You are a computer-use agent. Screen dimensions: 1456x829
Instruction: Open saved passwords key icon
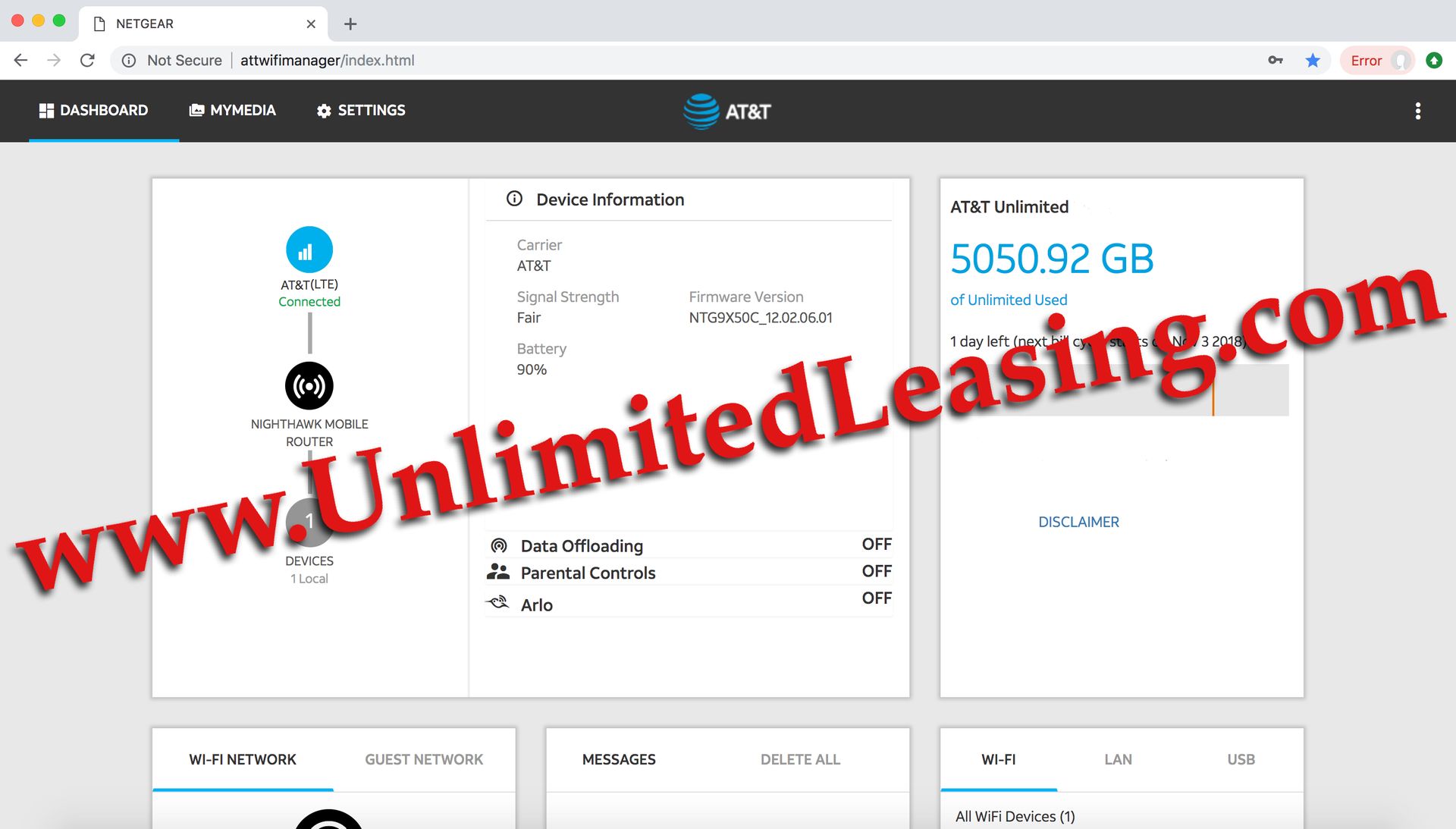pyautogui.click(x=1276, y=61)
